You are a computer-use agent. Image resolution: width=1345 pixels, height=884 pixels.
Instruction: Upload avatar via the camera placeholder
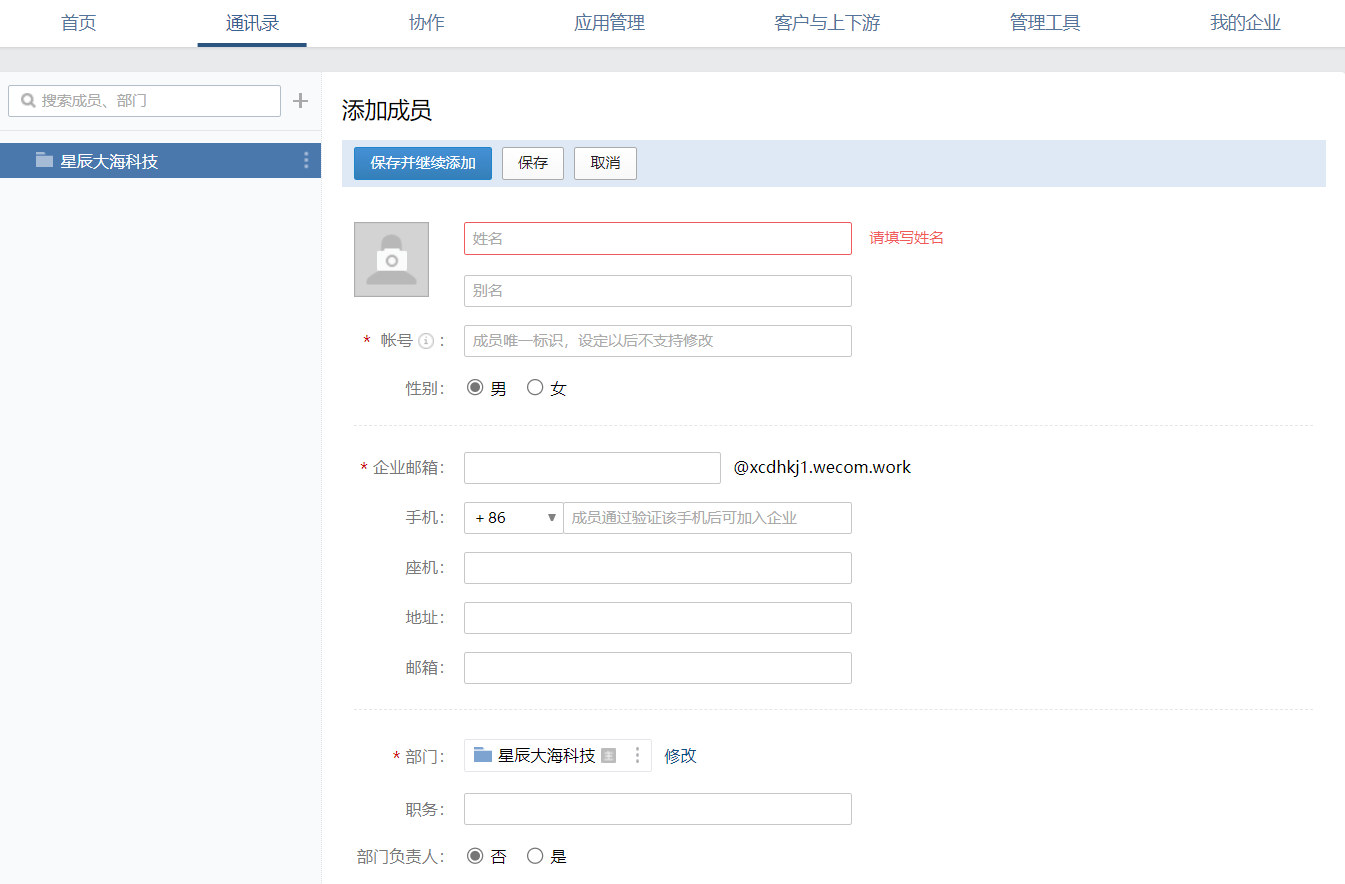point(391,260)
